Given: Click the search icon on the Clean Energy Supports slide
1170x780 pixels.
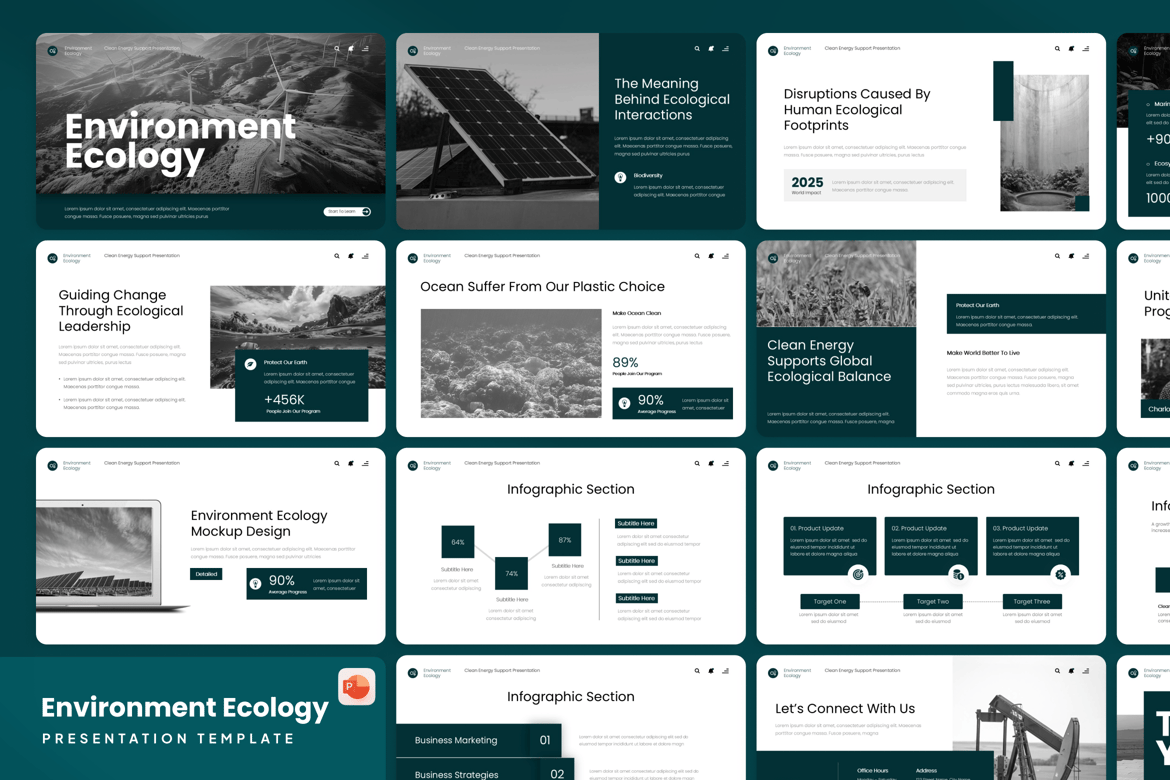Looking at the screenshot, I should pyautogui.click(x=1057, y=256).
